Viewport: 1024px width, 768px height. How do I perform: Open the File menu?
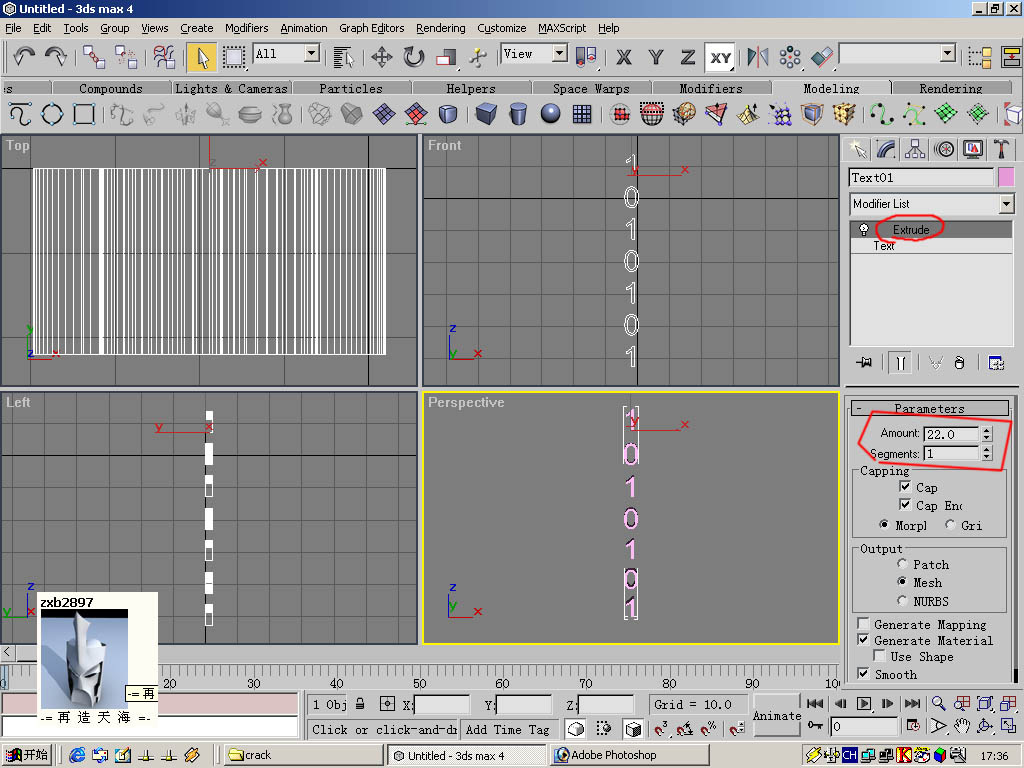(13, 28)
